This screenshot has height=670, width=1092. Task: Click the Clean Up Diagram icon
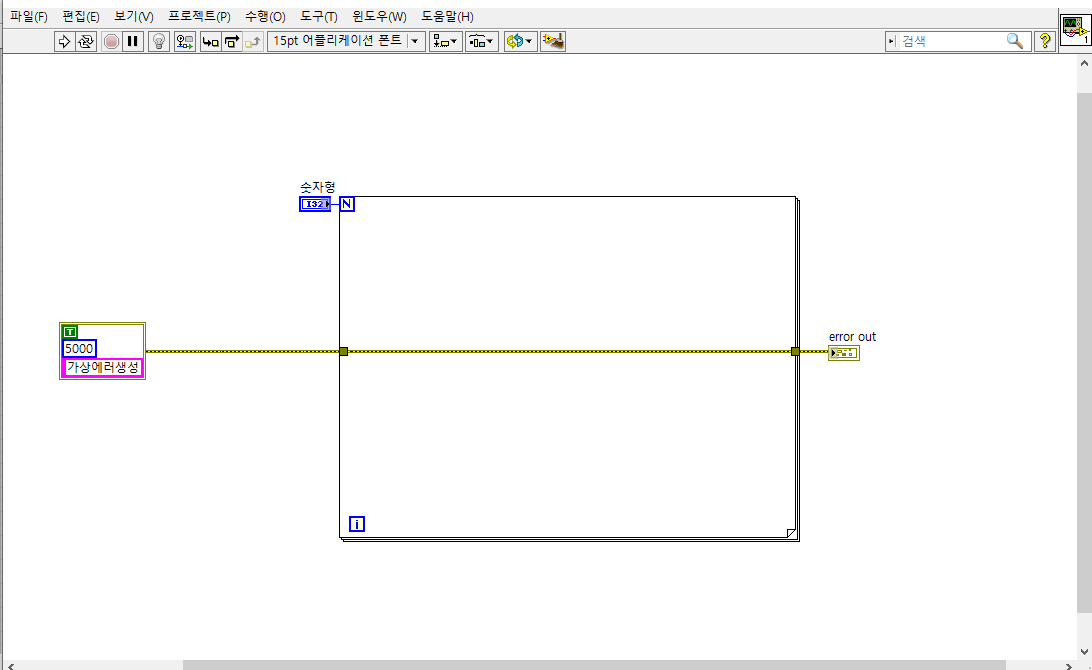pyautogui.click(x=553, y=41)
